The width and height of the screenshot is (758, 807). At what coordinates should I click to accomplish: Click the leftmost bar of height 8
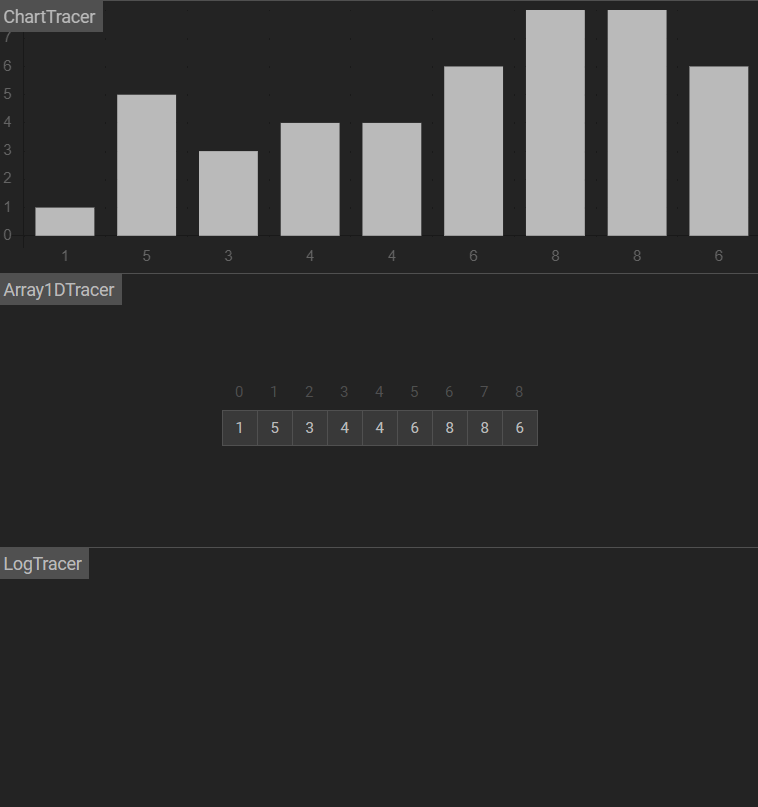pos(555,123)
